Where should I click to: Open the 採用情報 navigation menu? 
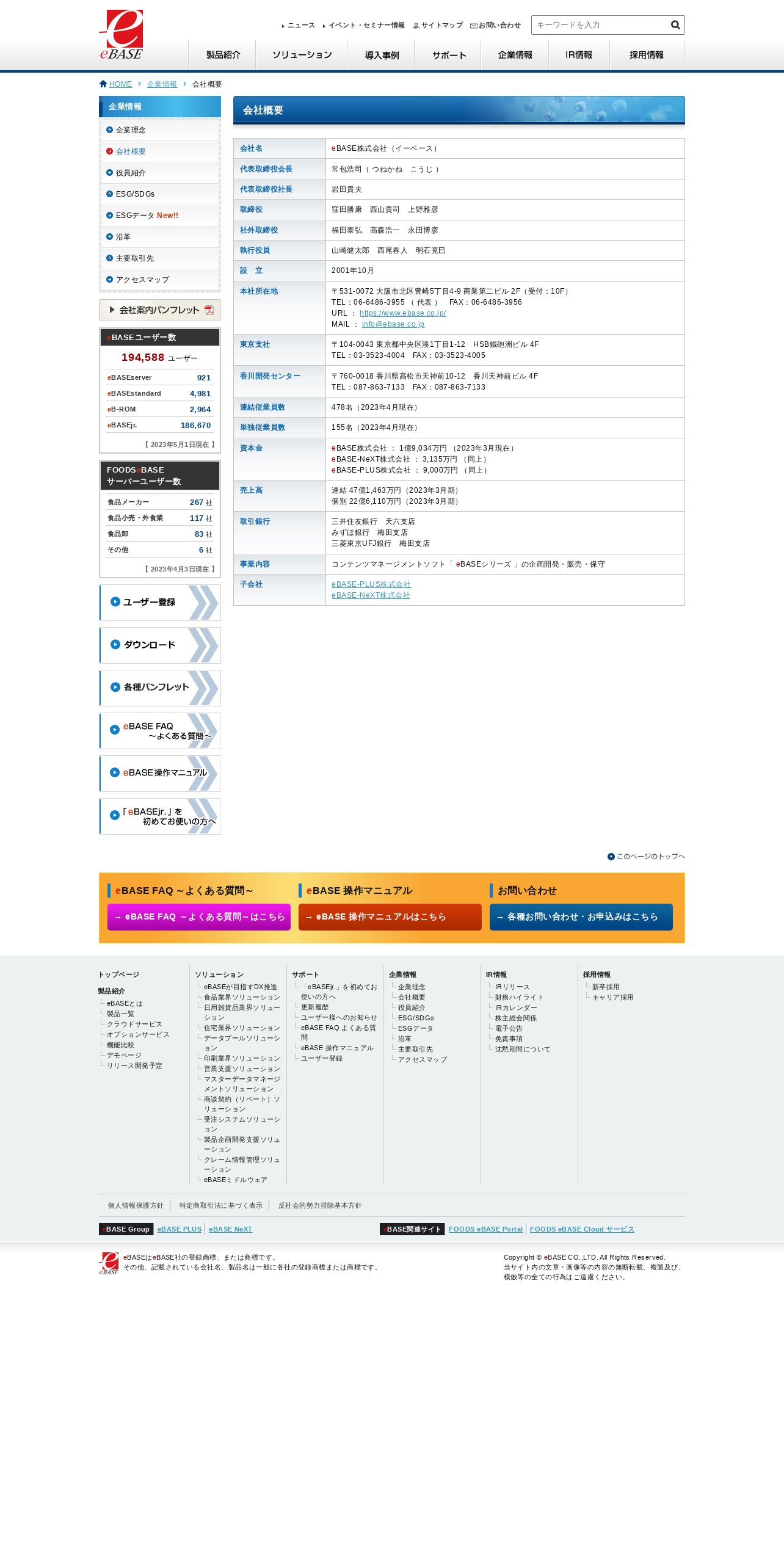click(647, 55)
